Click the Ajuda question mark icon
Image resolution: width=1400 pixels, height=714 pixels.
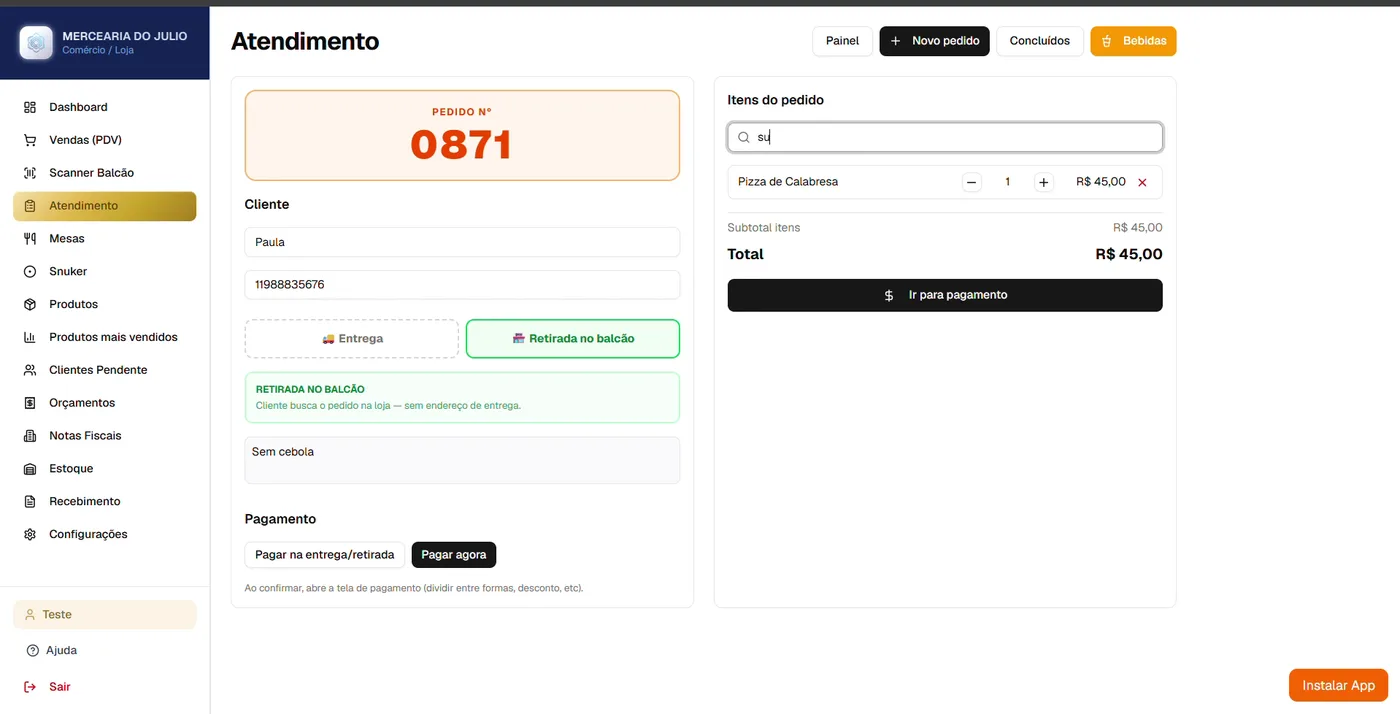[x=32, y=651]
